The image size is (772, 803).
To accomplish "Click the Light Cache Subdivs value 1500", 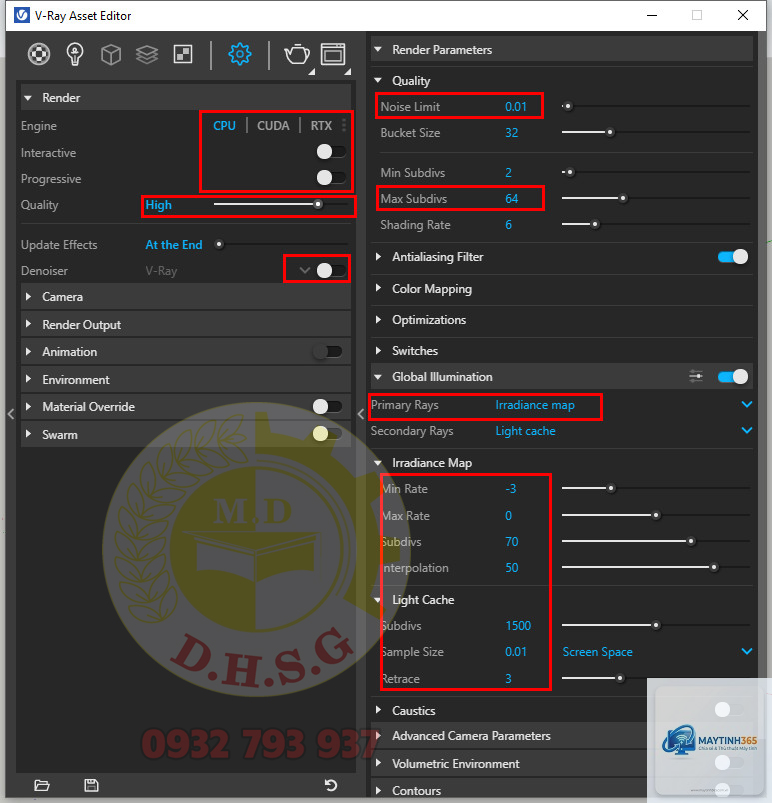I will point(518,626).
